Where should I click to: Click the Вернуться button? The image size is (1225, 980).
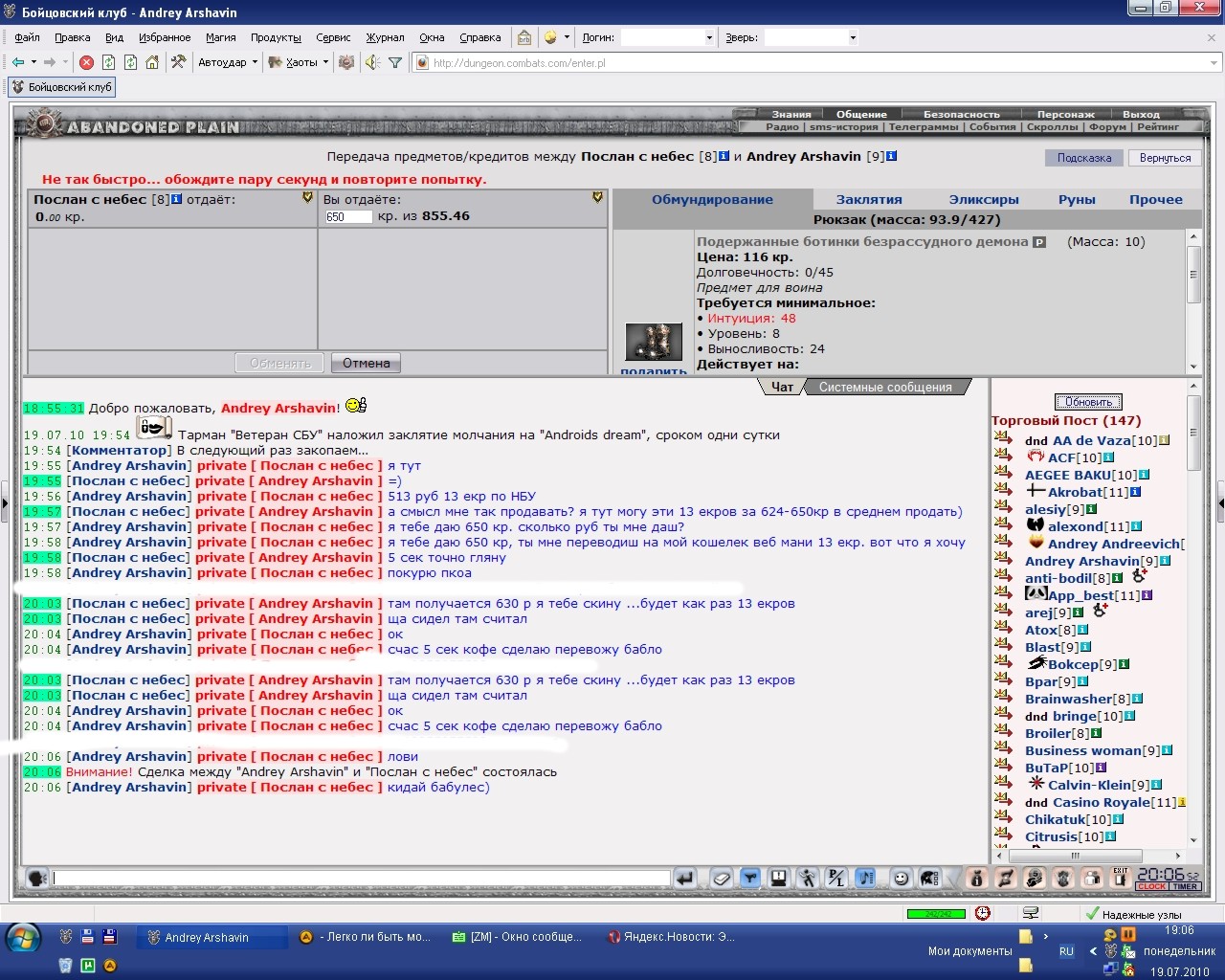pos(1165,158)
